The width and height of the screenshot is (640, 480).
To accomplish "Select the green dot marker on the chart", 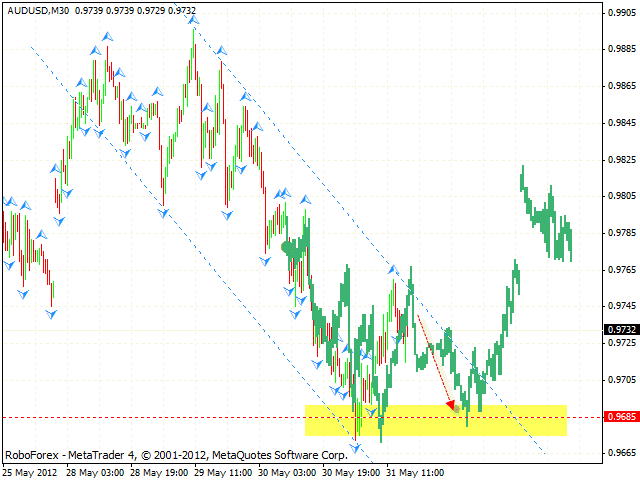I will point(287,246).
